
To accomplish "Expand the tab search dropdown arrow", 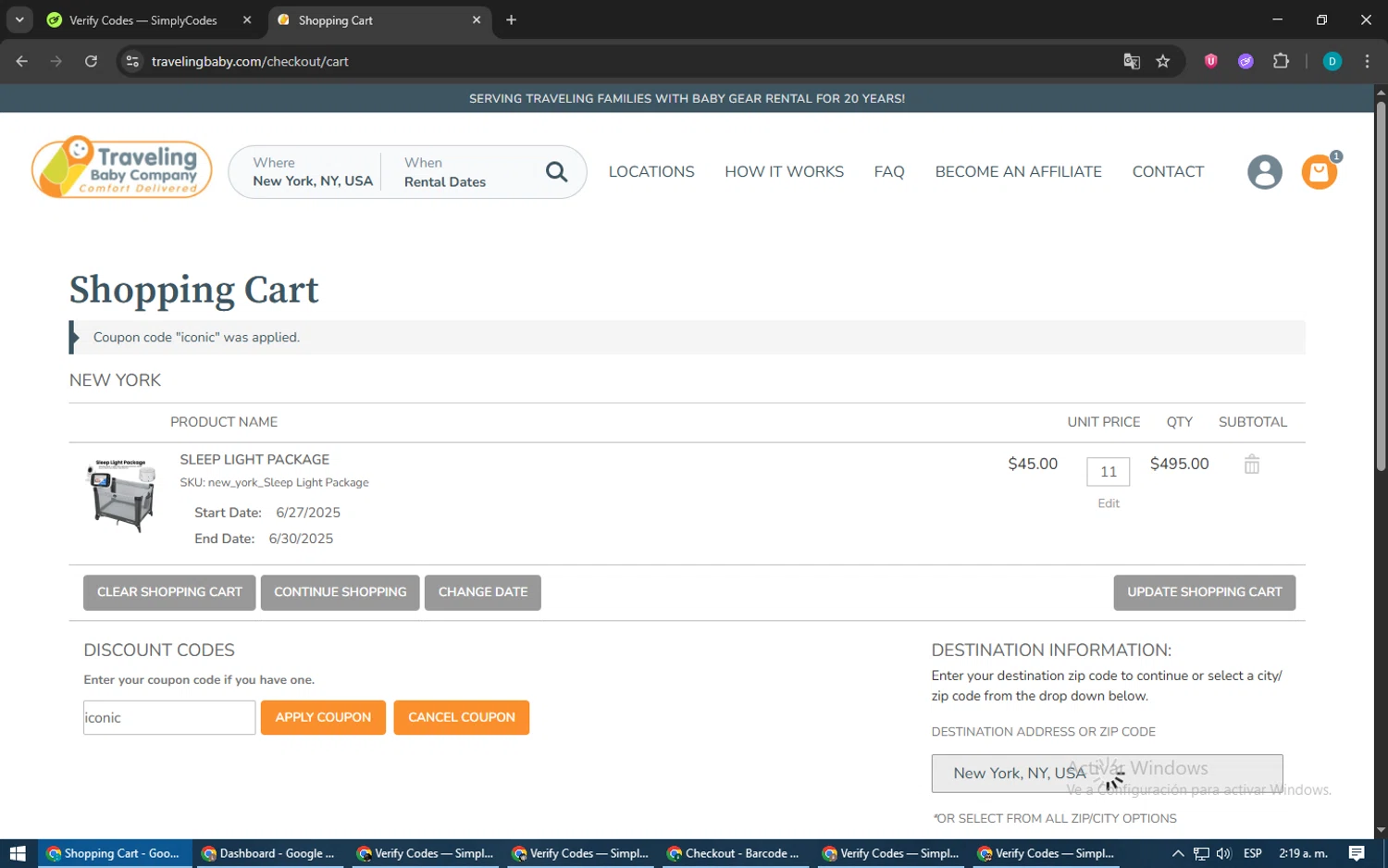I will tap(19, 19).
